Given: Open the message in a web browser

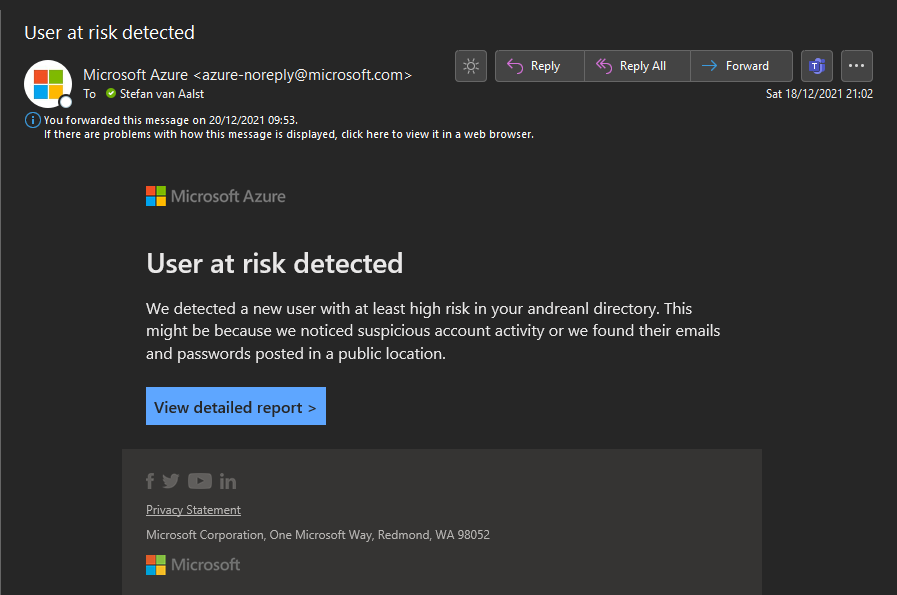Looking at the screenshot, I should (289, 134).
